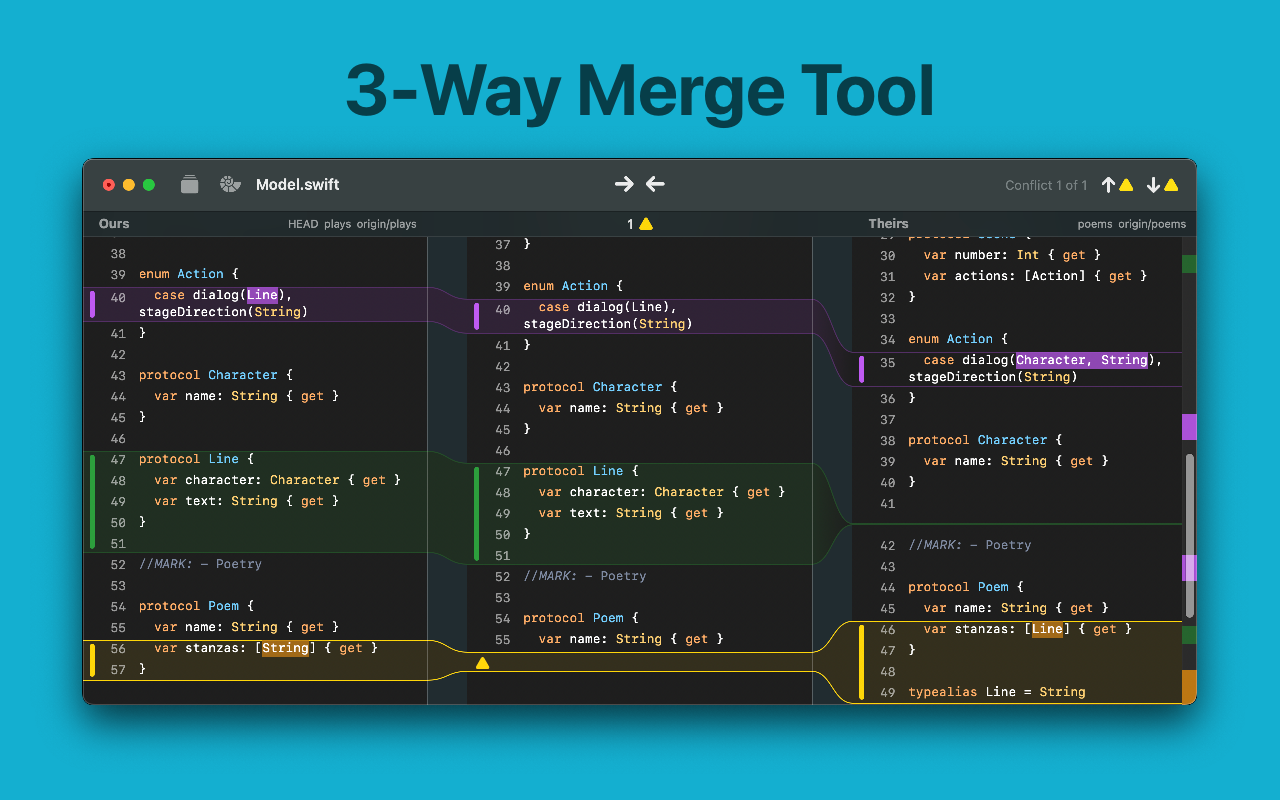Click 'protocol Poem {' in the Ours pane
This screenshot has height=800, width=1280.
(197, 606)
